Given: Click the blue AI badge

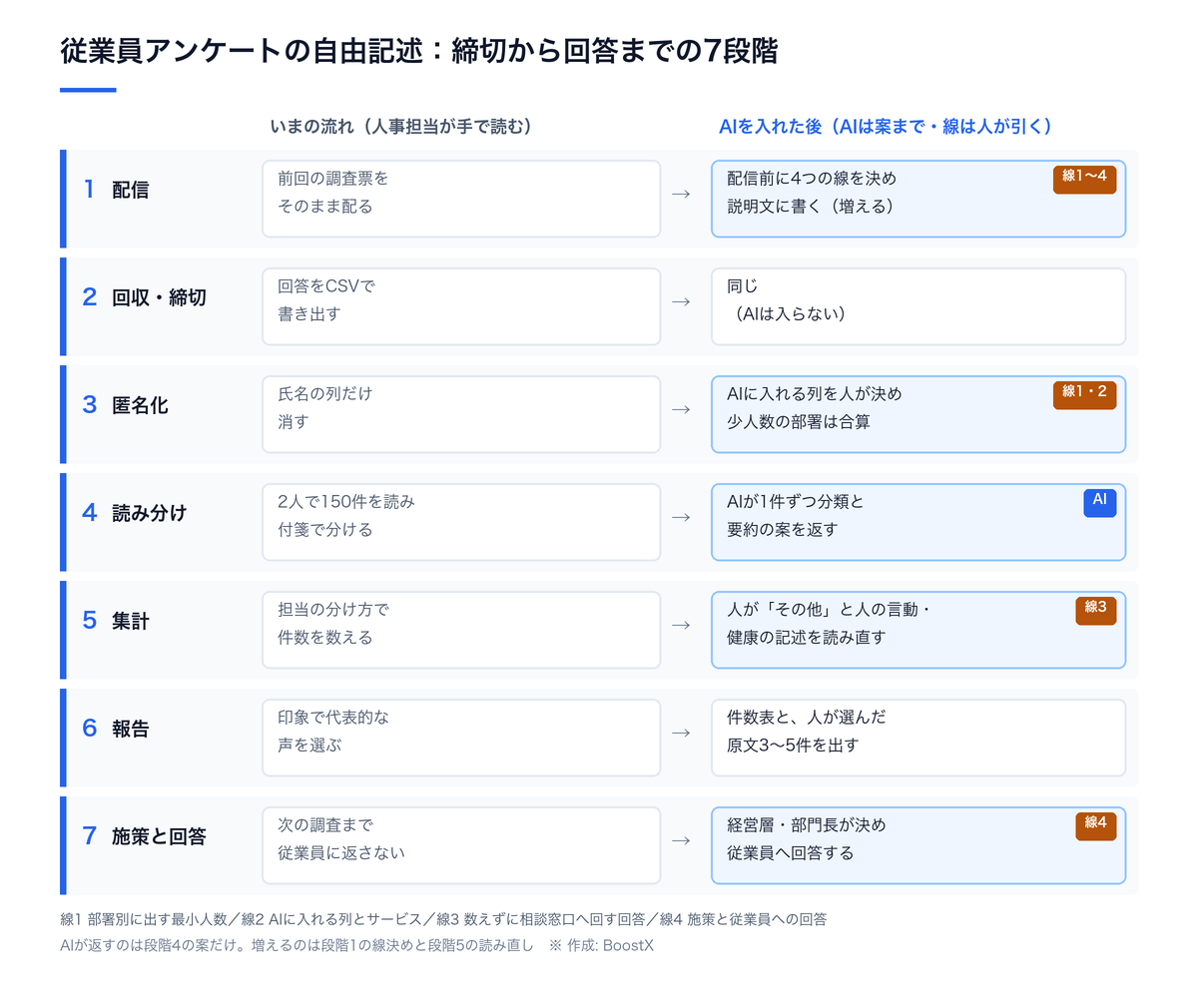Looking at the screenshot, I should (x=1099, y=501).
